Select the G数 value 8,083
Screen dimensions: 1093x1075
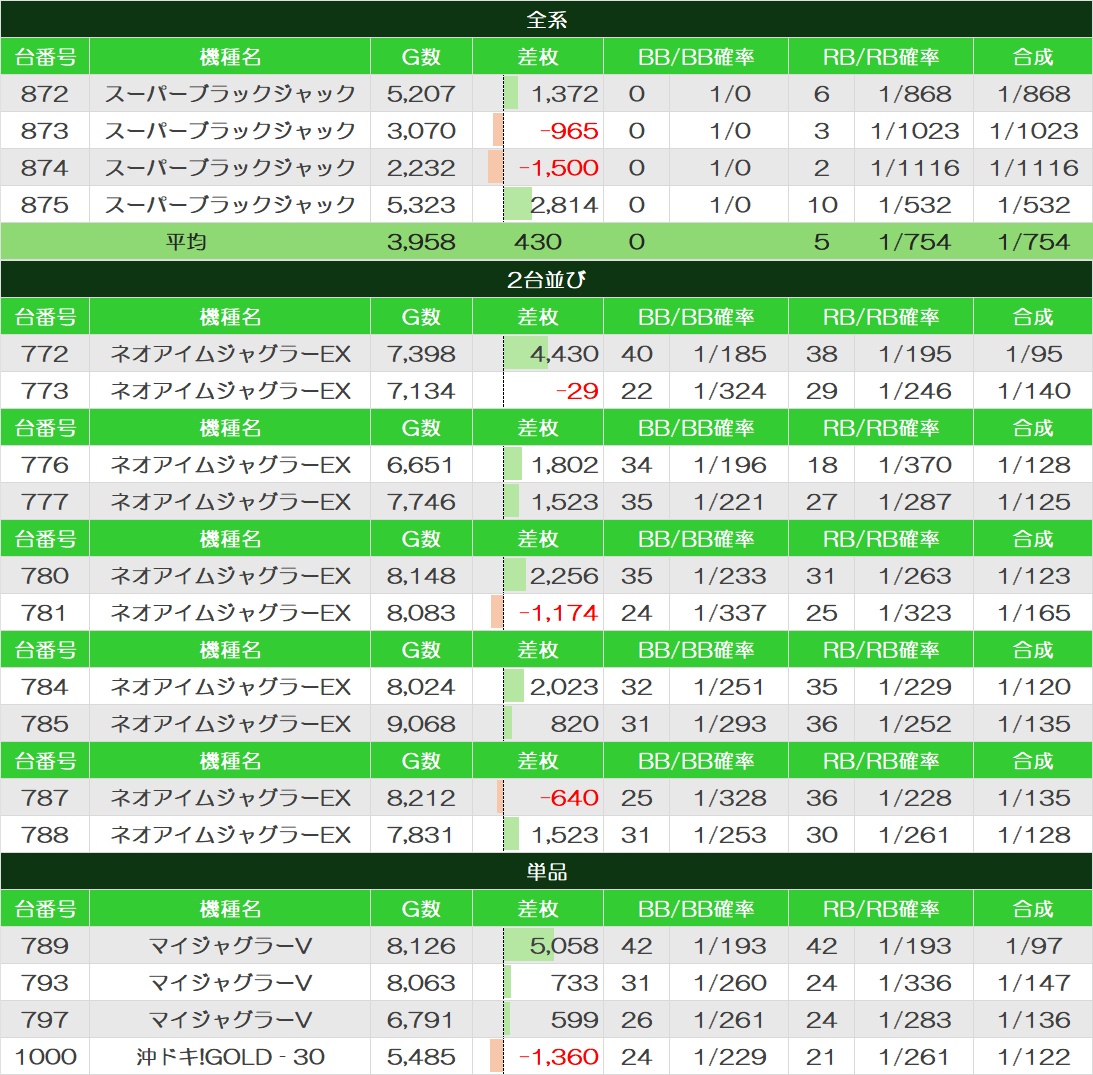(421, 612)
